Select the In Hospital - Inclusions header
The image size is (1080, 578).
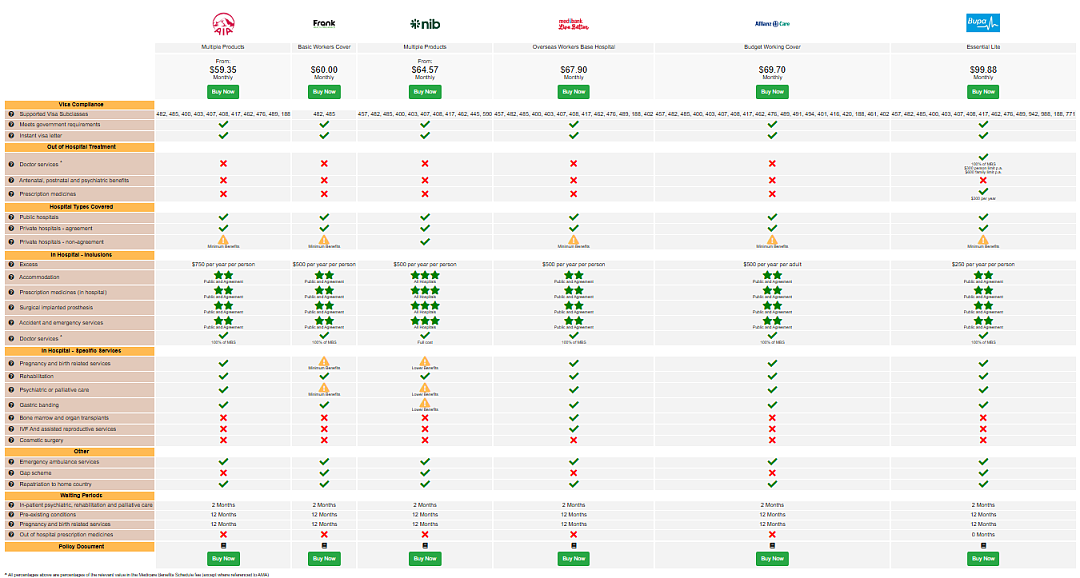pyautogui.click(x=80, y=255)
